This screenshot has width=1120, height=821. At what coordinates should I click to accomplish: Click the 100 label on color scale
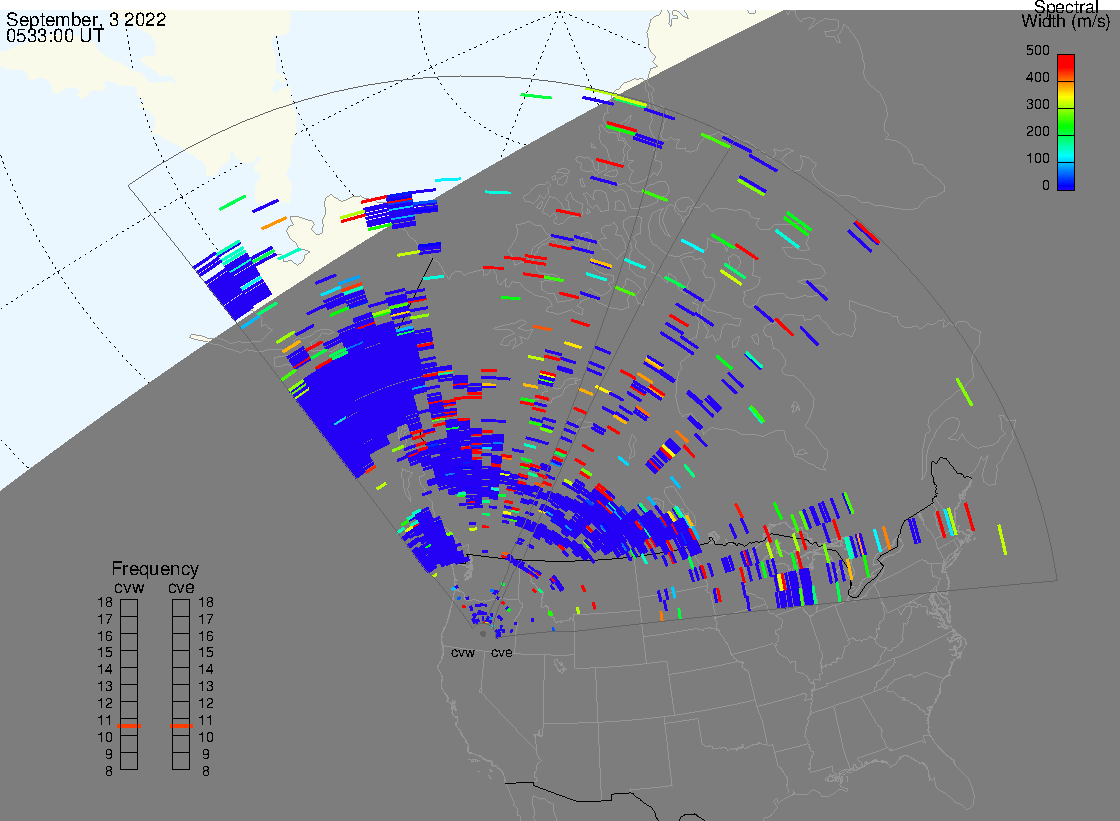[x=1038, y=159]
